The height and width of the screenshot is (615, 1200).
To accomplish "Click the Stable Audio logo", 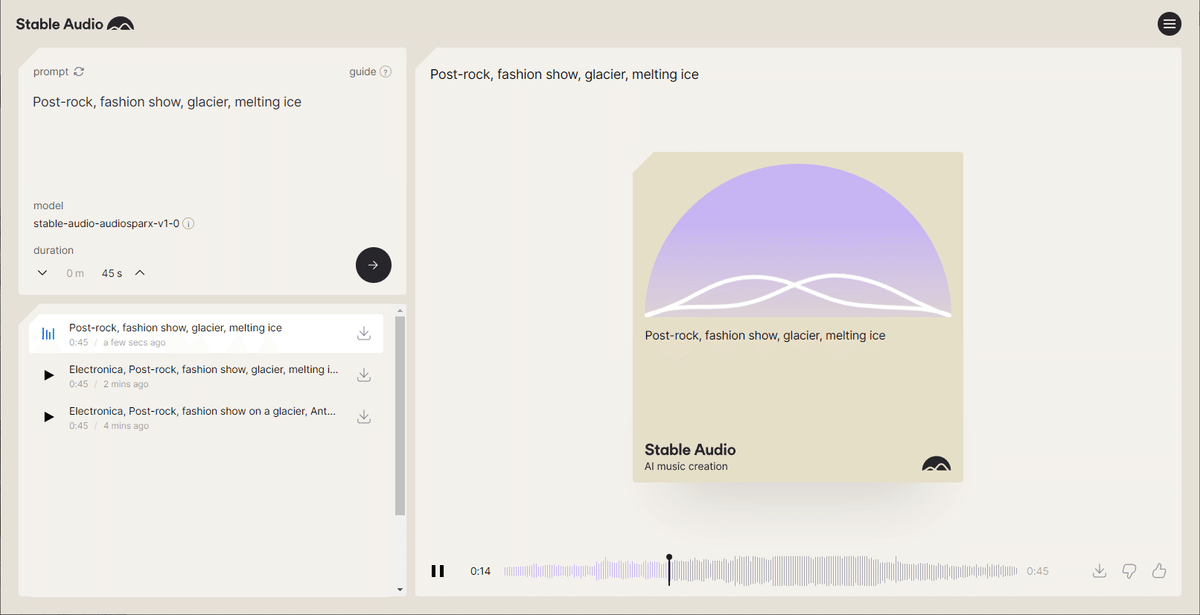I will pyautogui.click(x=75, y=23).
